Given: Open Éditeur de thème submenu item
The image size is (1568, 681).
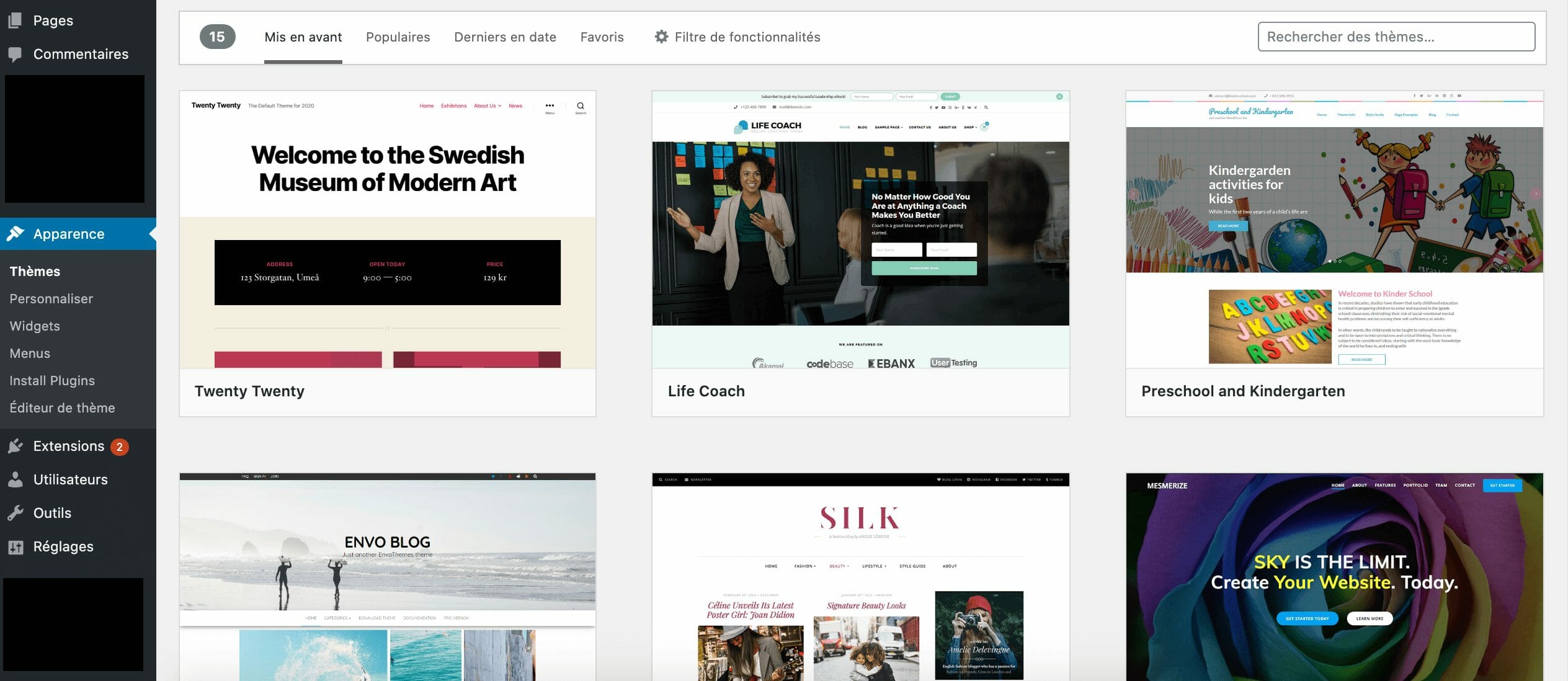Looking at the screenshot, I should coord(62,408).
